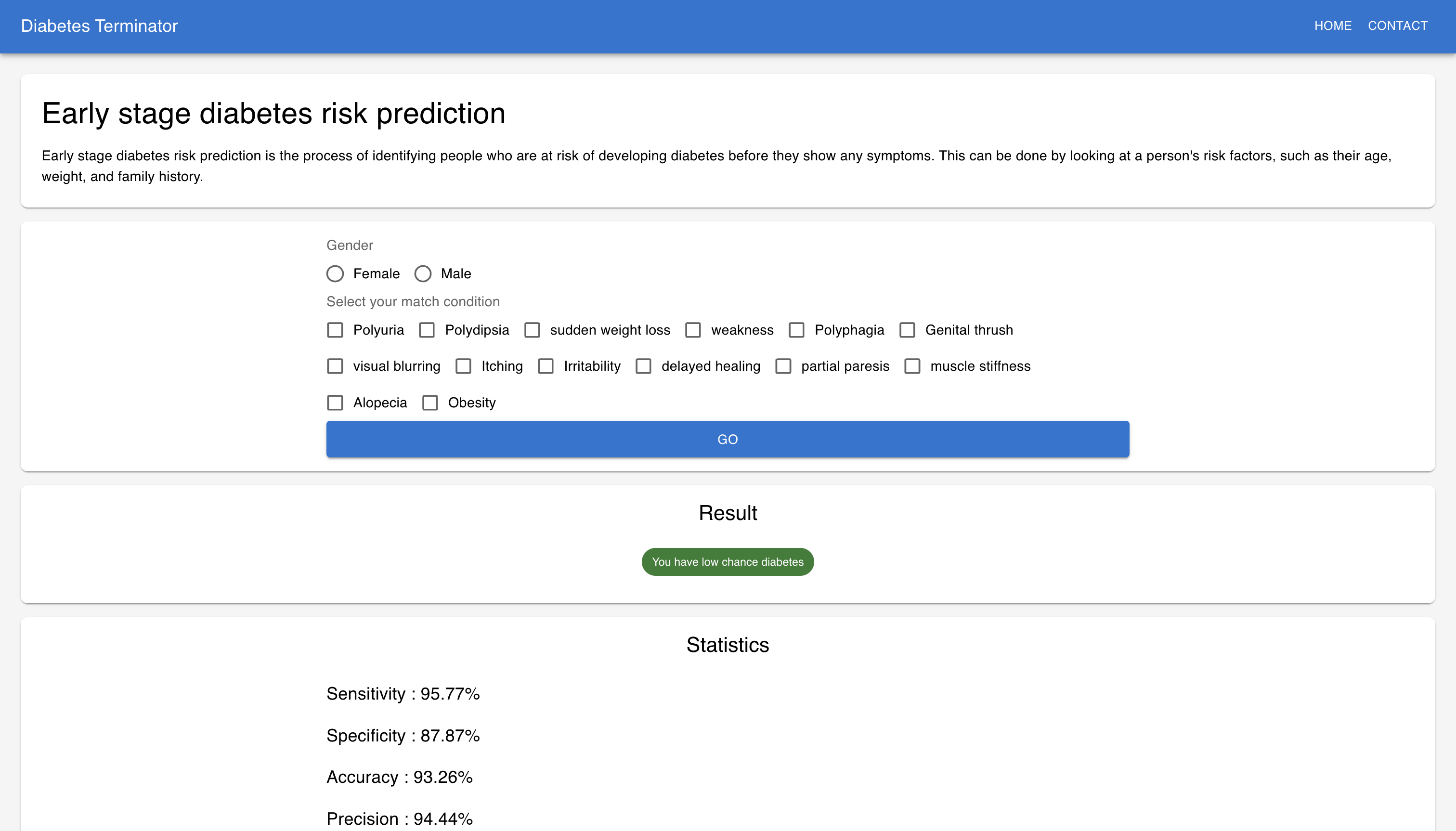Viewport: 1456px width, 831px height.
Task: Mark the partial paresis checkbox
Action: tap(783, 366)
